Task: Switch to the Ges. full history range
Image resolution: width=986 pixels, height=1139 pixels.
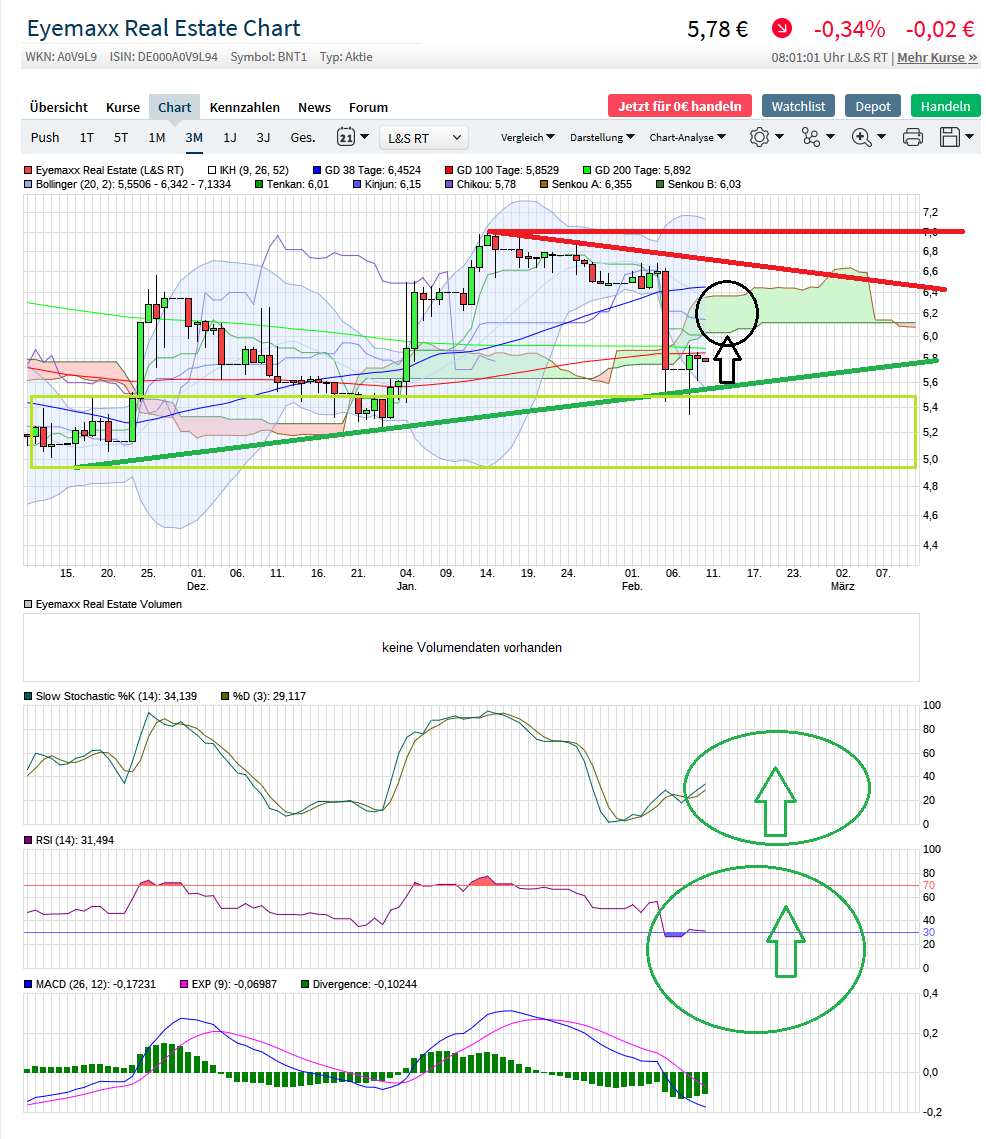Action: [x=302, y=137]
